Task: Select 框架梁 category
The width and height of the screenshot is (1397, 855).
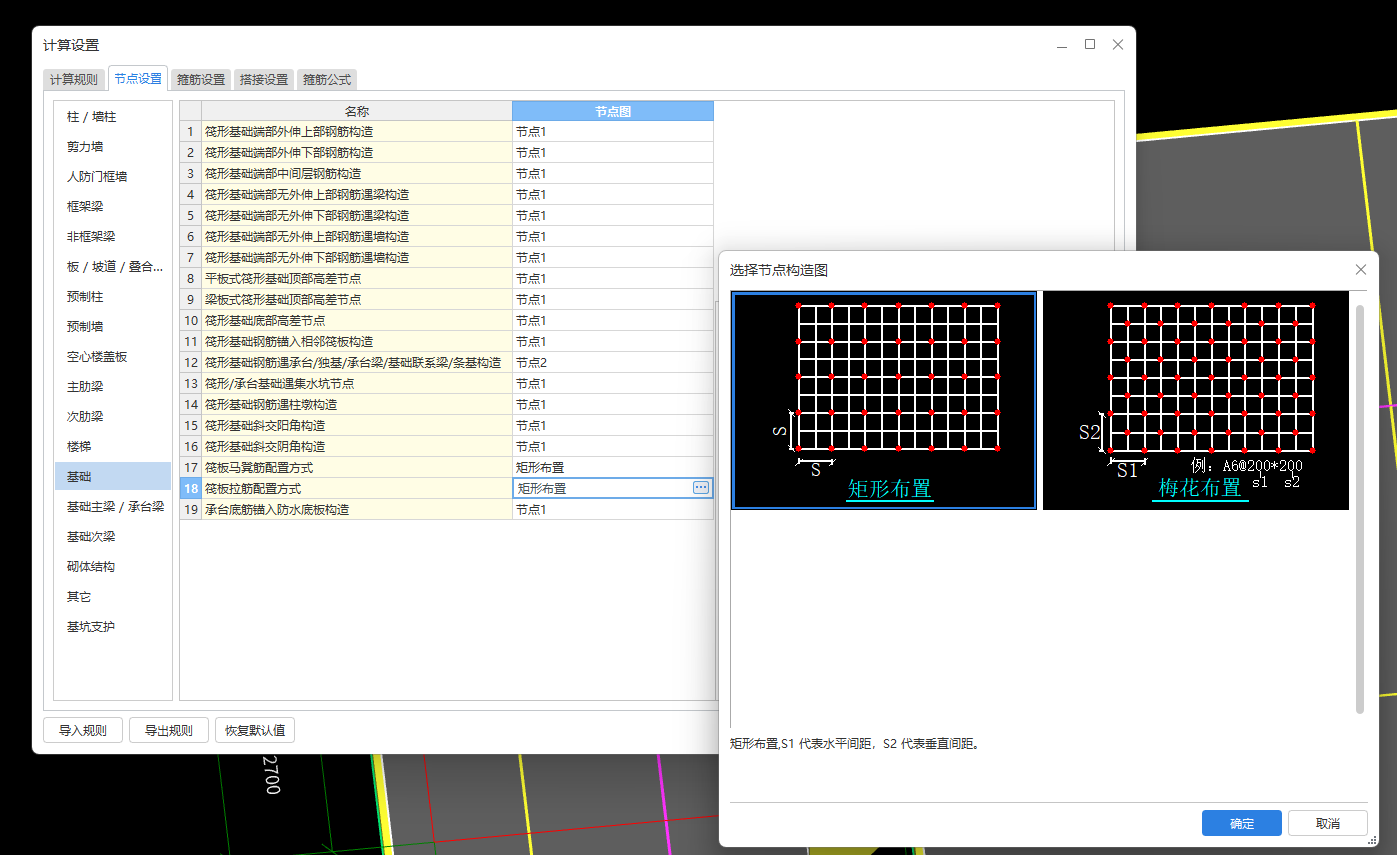Action: click(x=113, y=207)
